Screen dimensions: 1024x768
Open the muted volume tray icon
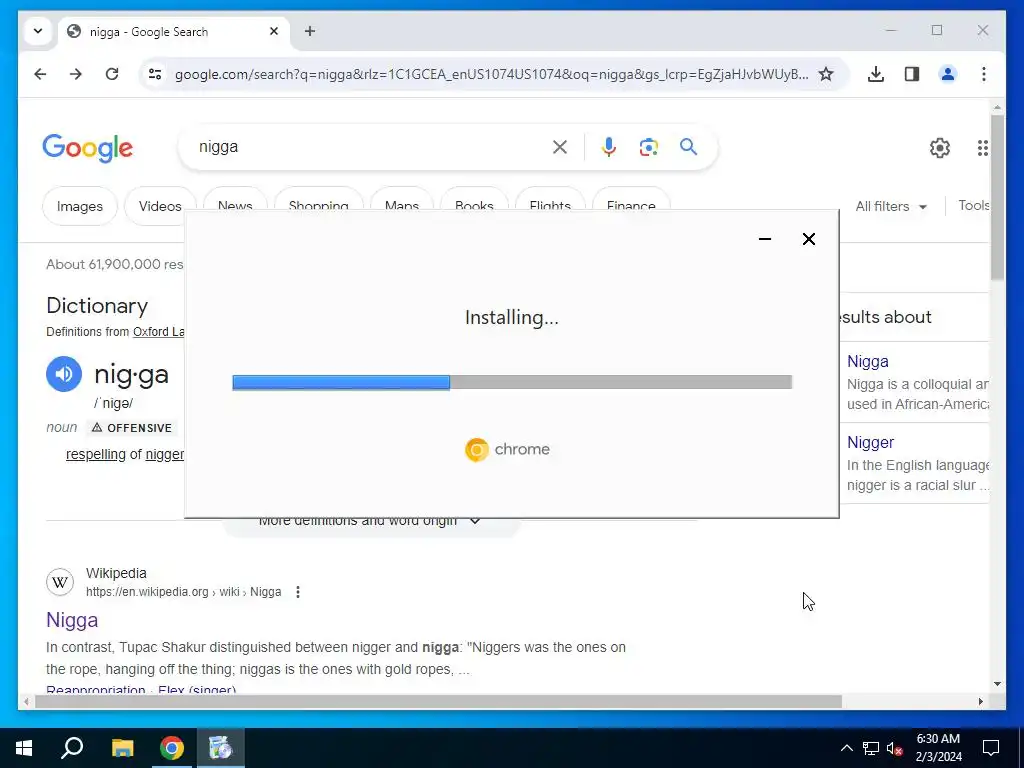[x=895, y=748]
